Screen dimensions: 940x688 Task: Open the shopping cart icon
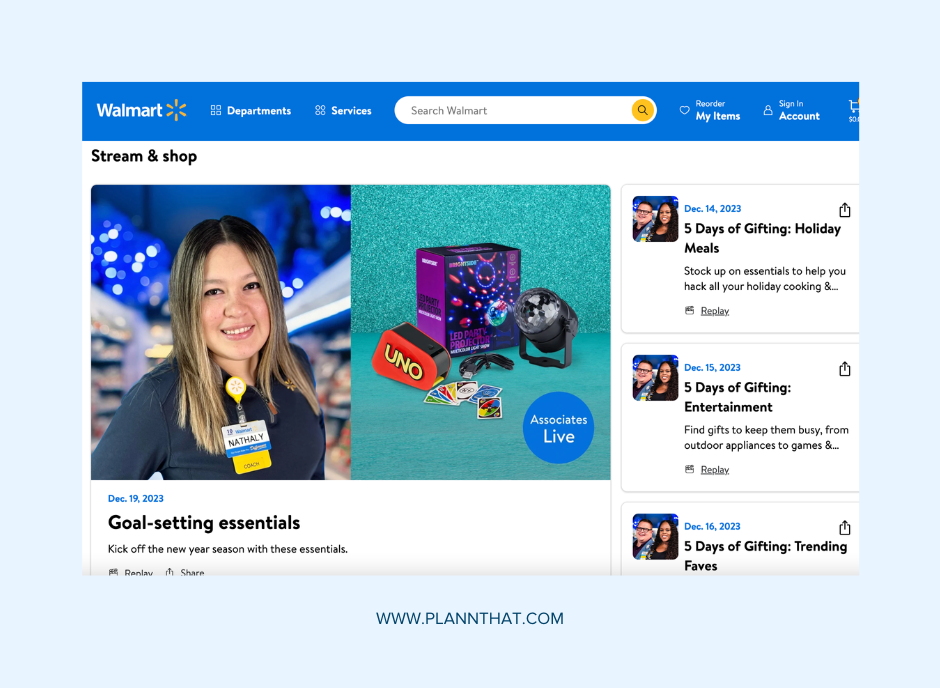click(854, 110)
